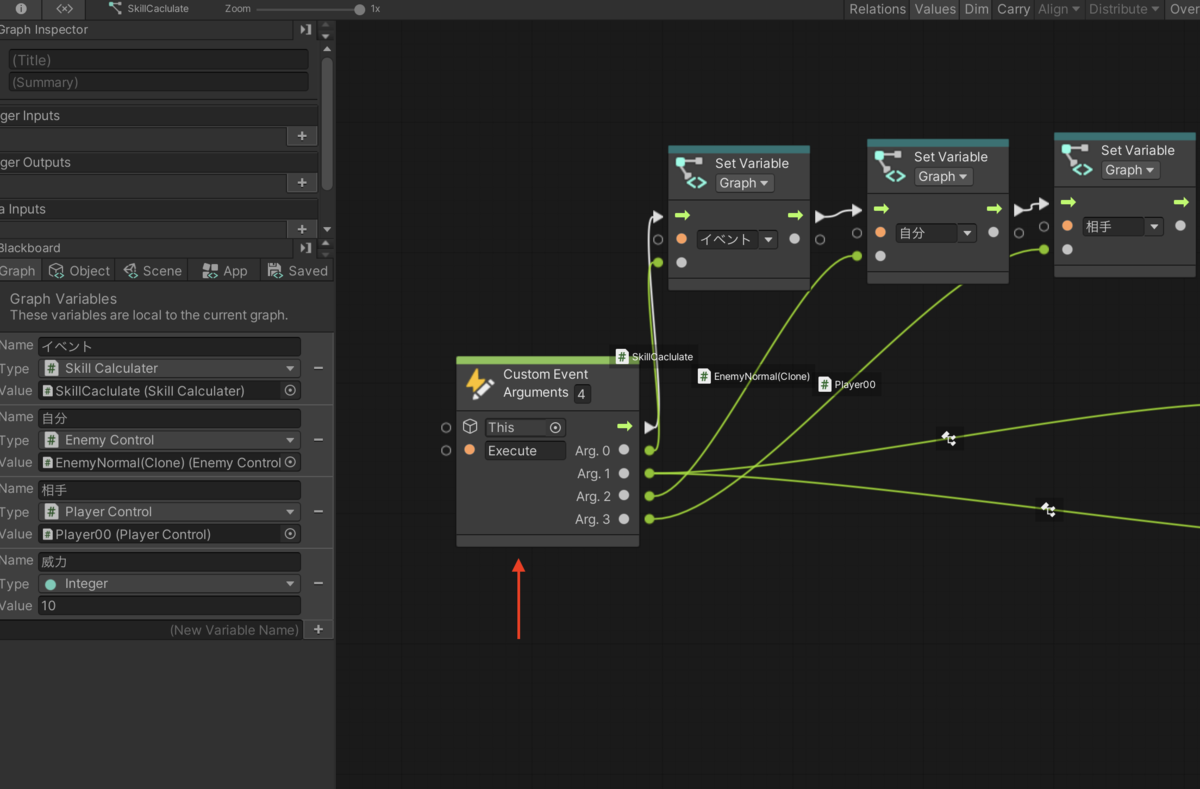Screen dimensions: 1200x789
Task: Click the 威力 value field showing 10
Action: pos(169,606)
